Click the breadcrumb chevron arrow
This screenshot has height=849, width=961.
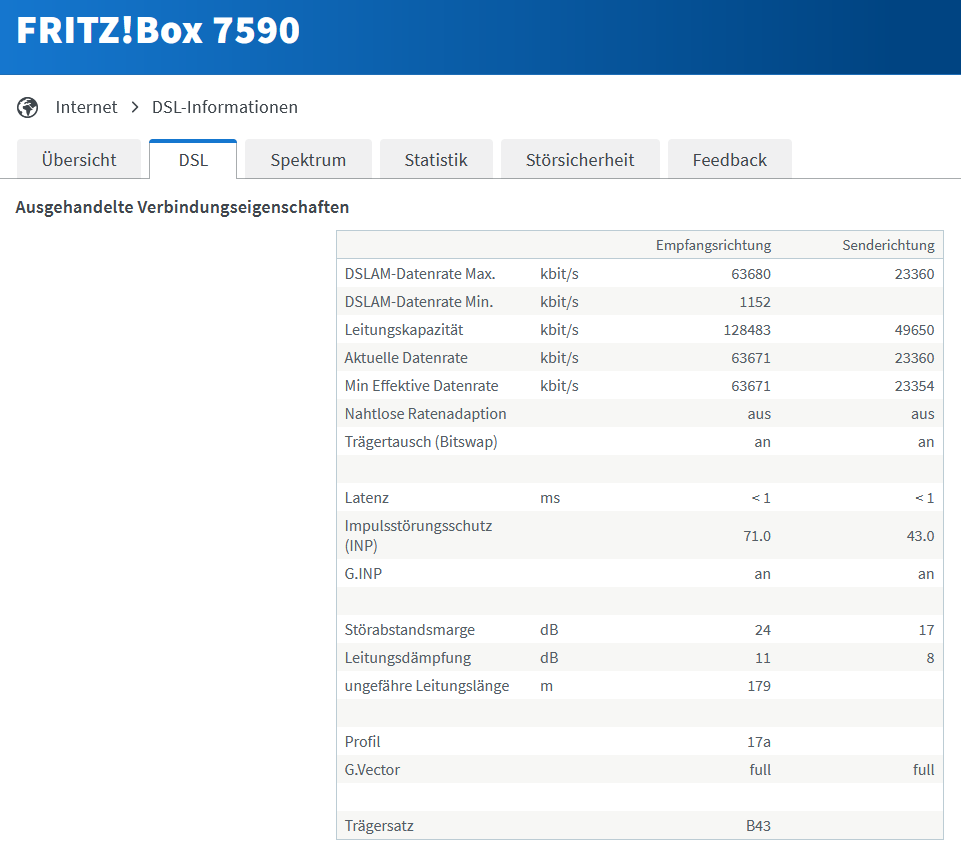[135, 107]
